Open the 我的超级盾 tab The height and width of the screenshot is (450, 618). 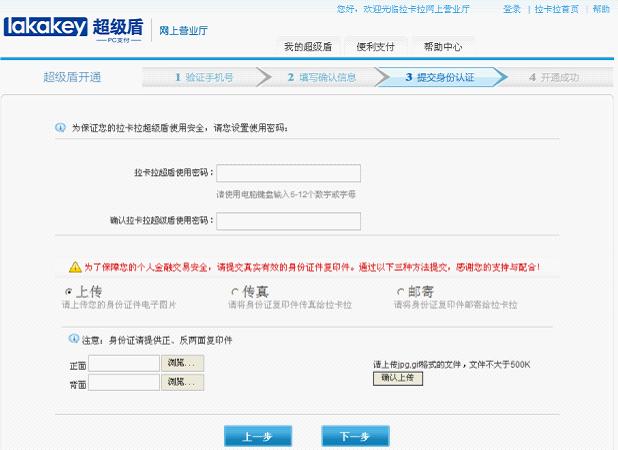pyautogui.click(x=308, y=47)
